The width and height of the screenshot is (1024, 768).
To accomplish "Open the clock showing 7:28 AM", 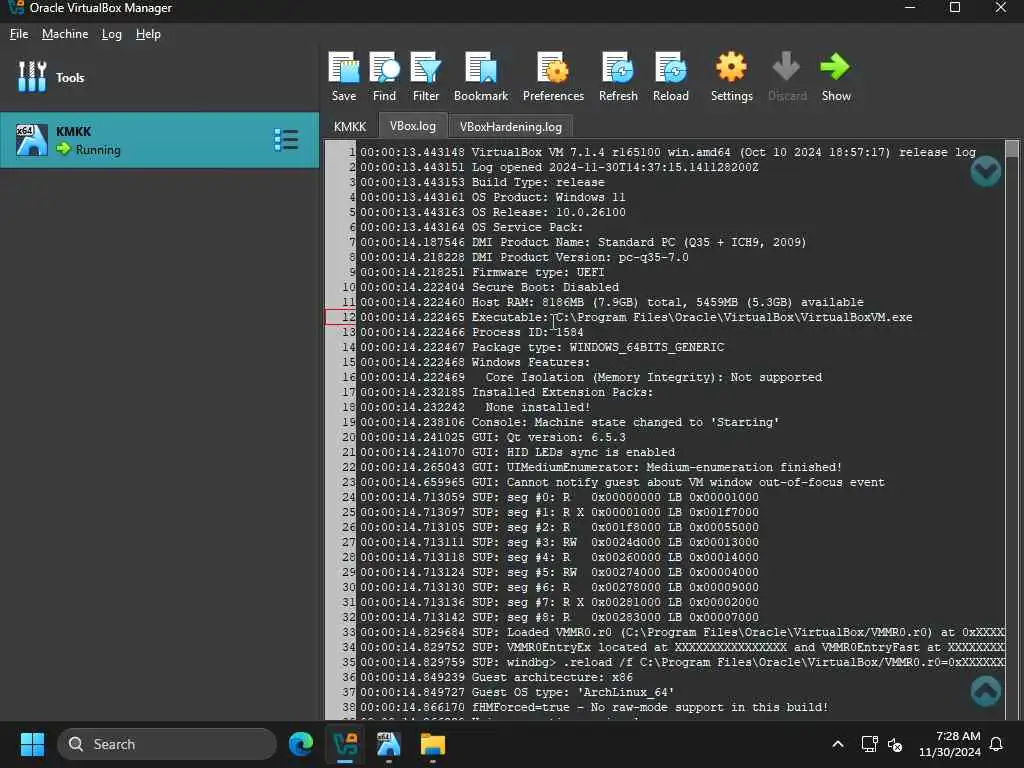I will pyautogui.click(x=950, y=744).
